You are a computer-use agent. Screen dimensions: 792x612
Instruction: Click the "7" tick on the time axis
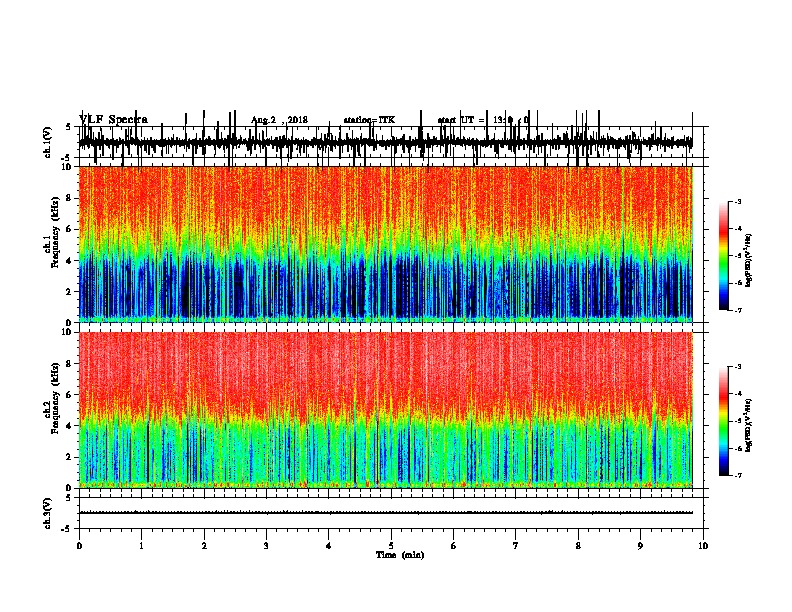pos(516,546)
